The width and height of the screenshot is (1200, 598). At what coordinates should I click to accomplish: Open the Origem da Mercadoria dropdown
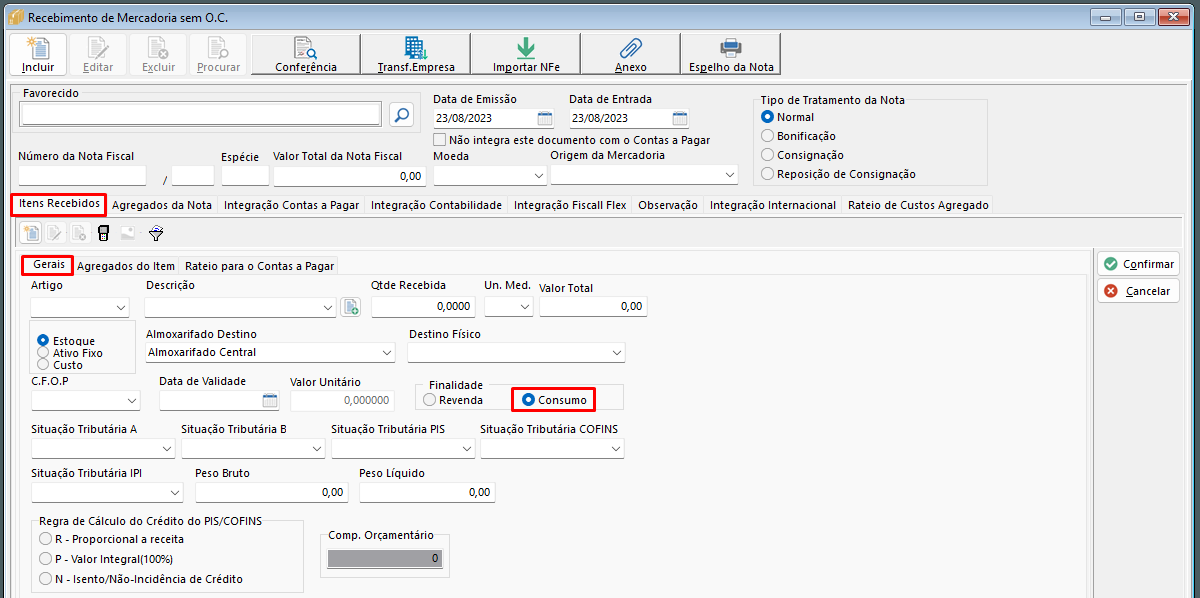[728, 175]
